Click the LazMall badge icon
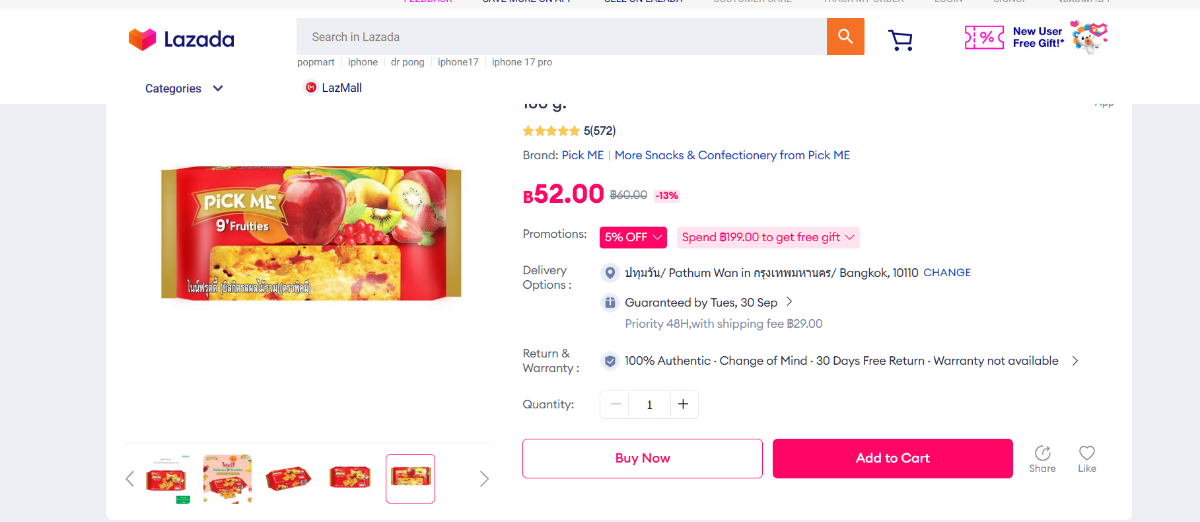Viewport: 1200px width, 522px height. click(311, 88)
